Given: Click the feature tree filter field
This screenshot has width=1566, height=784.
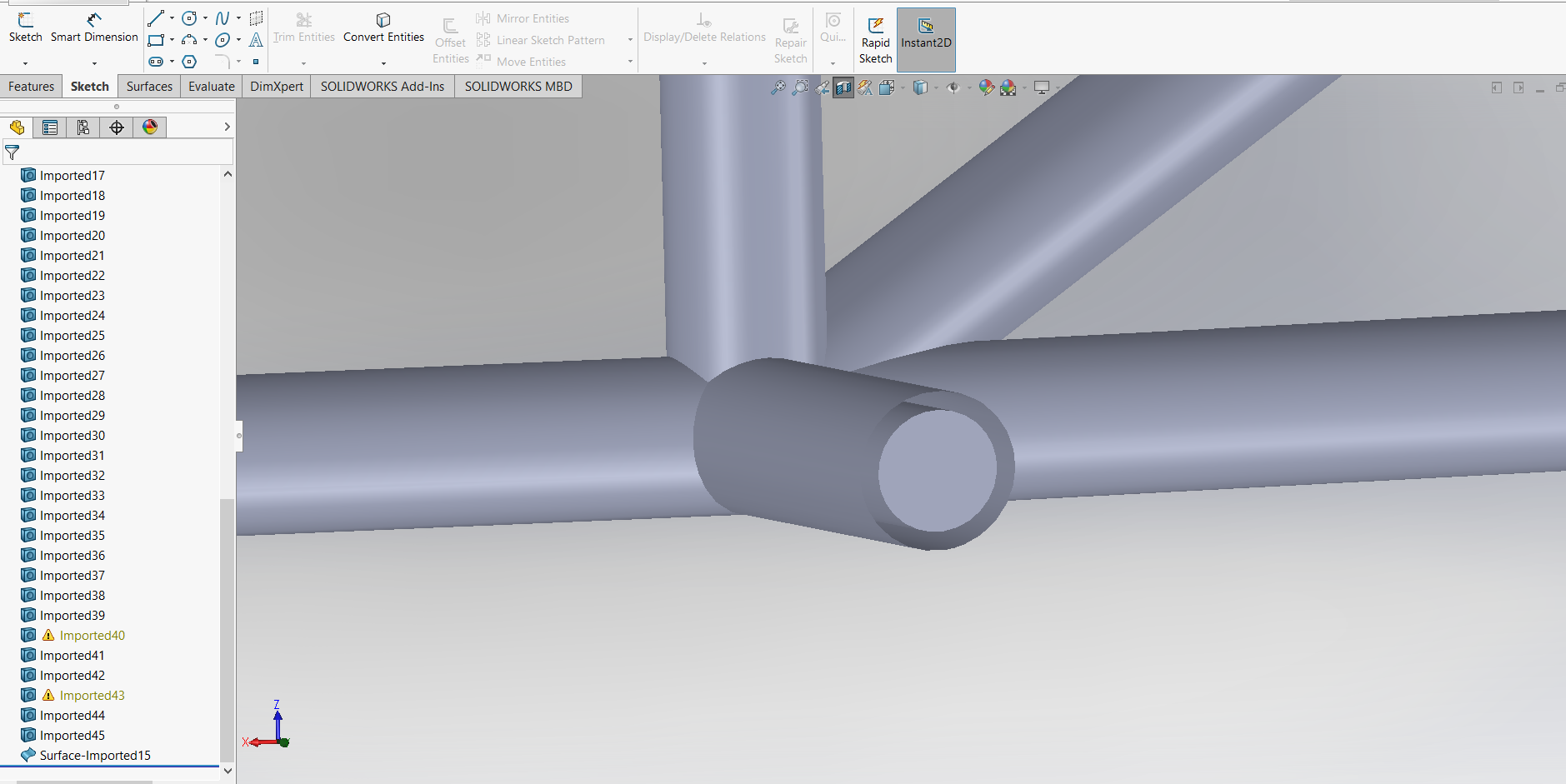Looking at the screenshot, I should [118, 152].
